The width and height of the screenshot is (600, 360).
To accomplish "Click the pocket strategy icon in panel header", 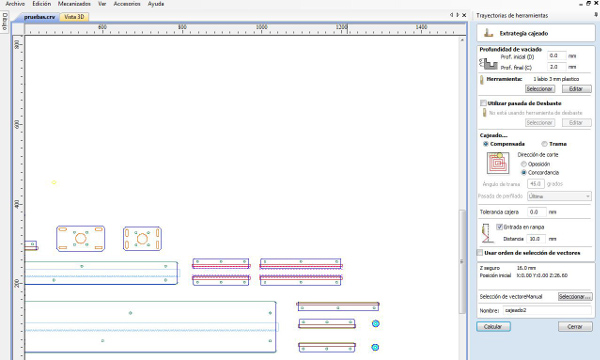I will (x=488, y=33).
